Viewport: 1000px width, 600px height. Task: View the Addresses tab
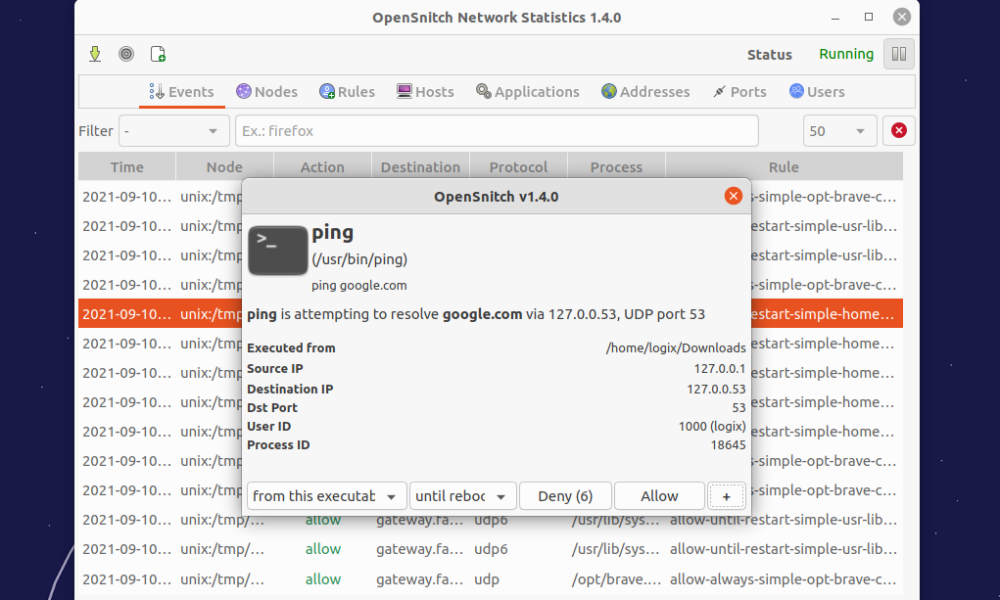coord(645,92)
